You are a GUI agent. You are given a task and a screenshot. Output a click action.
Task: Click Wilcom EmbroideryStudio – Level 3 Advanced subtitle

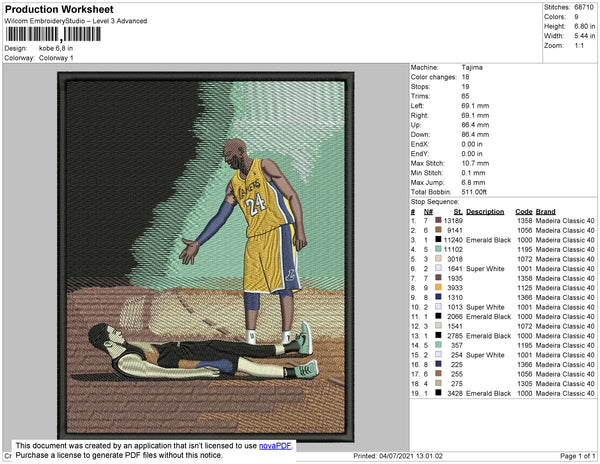tap(76, 21)
